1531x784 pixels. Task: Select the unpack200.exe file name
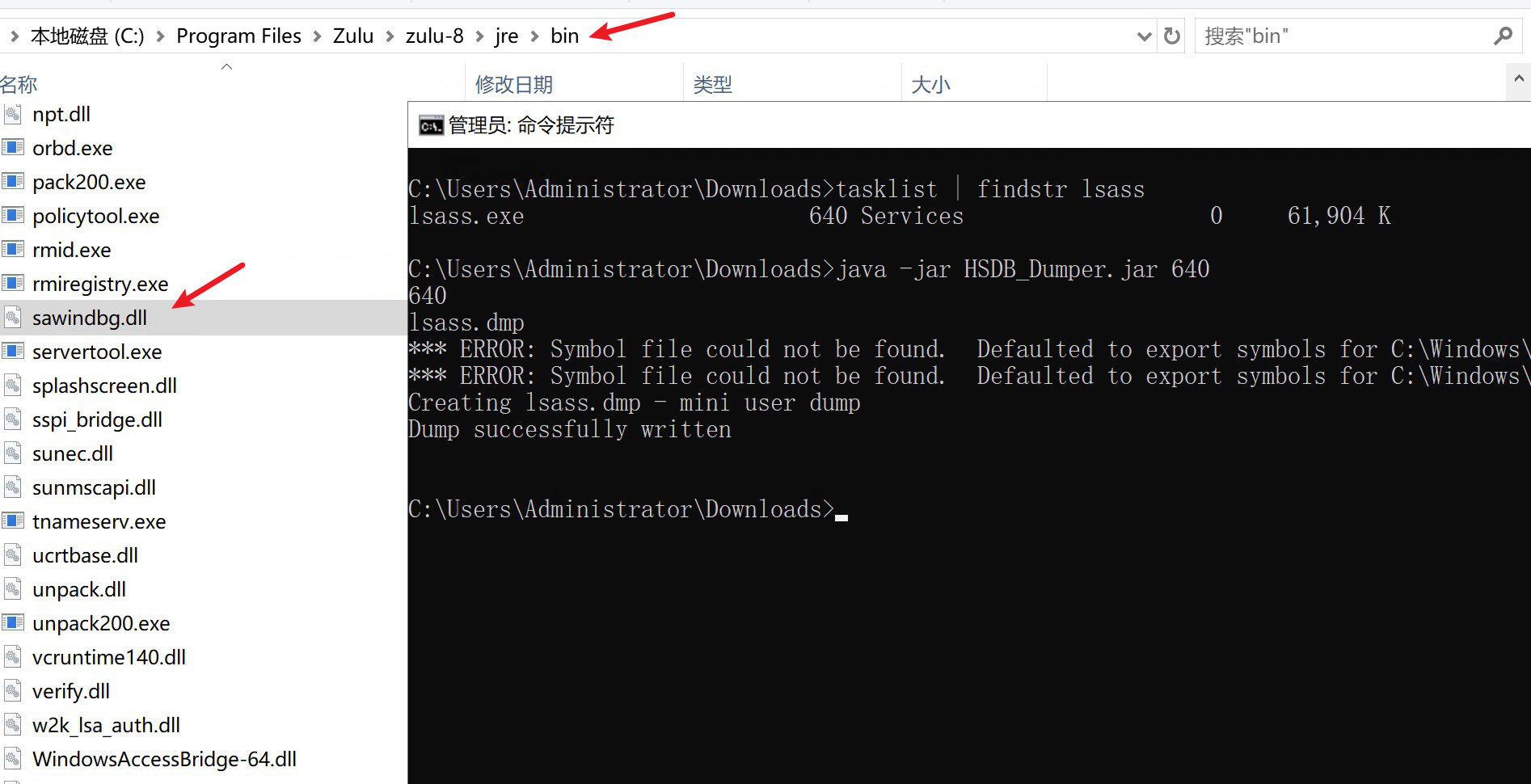101,623
